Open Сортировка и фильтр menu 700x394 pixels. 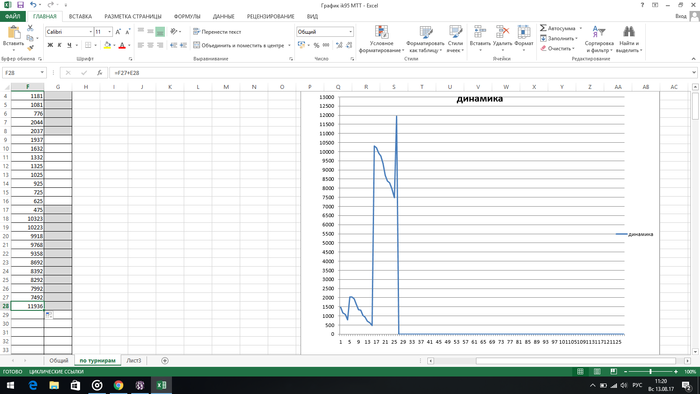(599, 38)
